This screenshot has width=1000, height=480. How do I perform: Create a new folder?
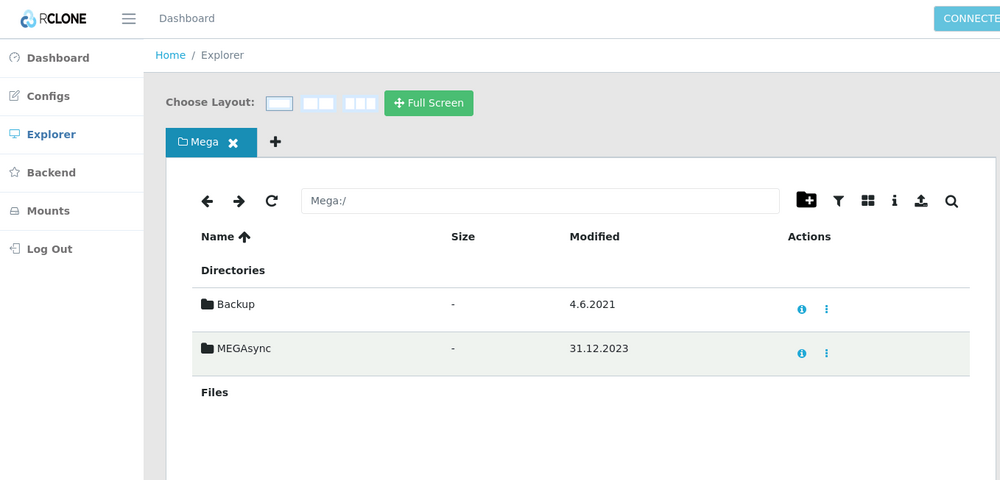click(806, 200)
